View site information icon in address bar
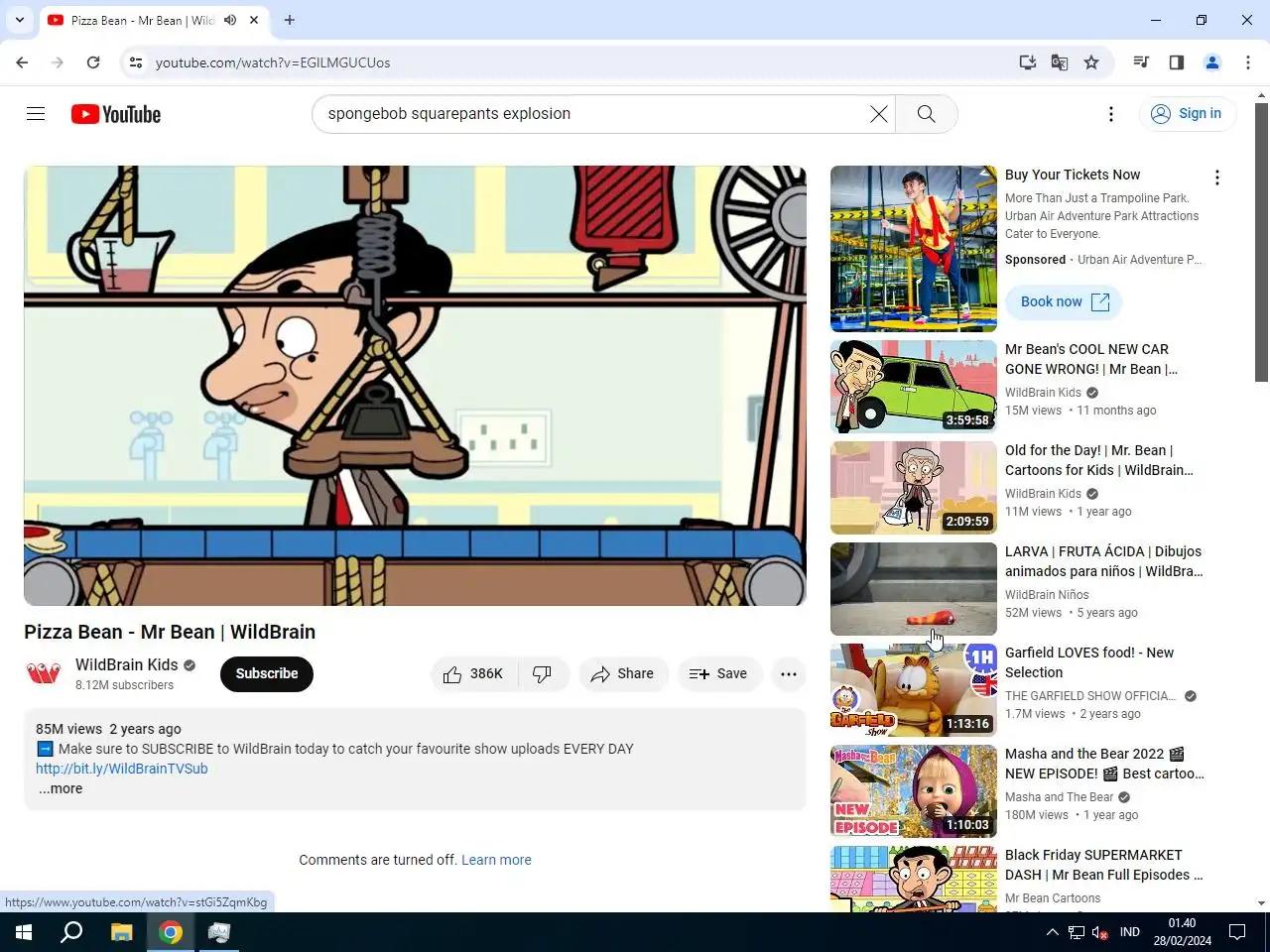Viewport: 1270px width, 952px height. 136,62
